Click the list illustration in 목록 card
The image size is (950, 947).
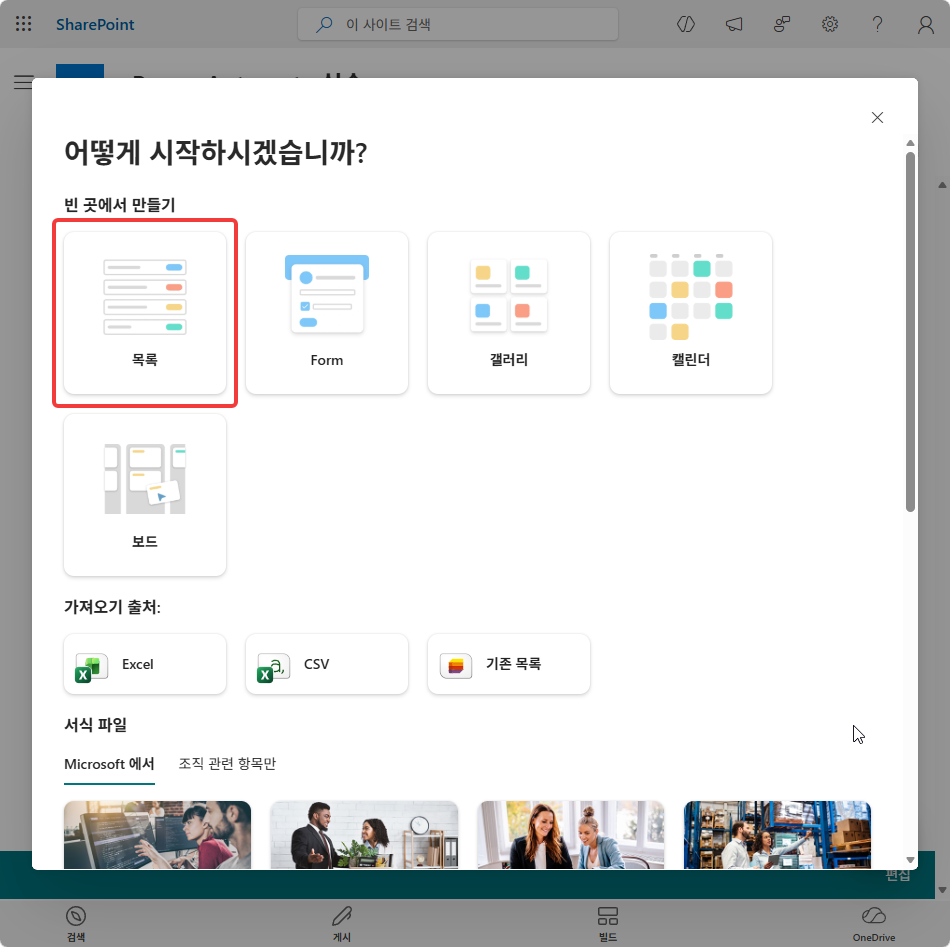point(145,297)
